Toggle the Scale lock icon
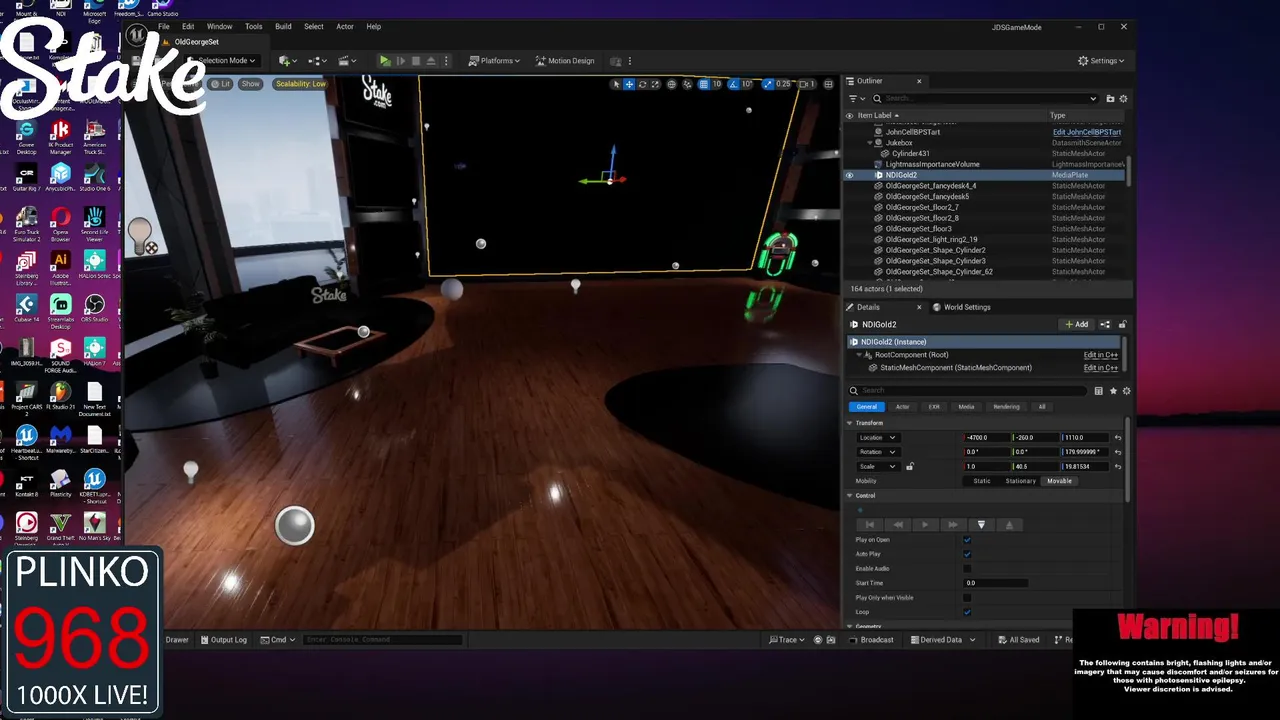The height and width of the screenshot is (720, 1280). 909,467
